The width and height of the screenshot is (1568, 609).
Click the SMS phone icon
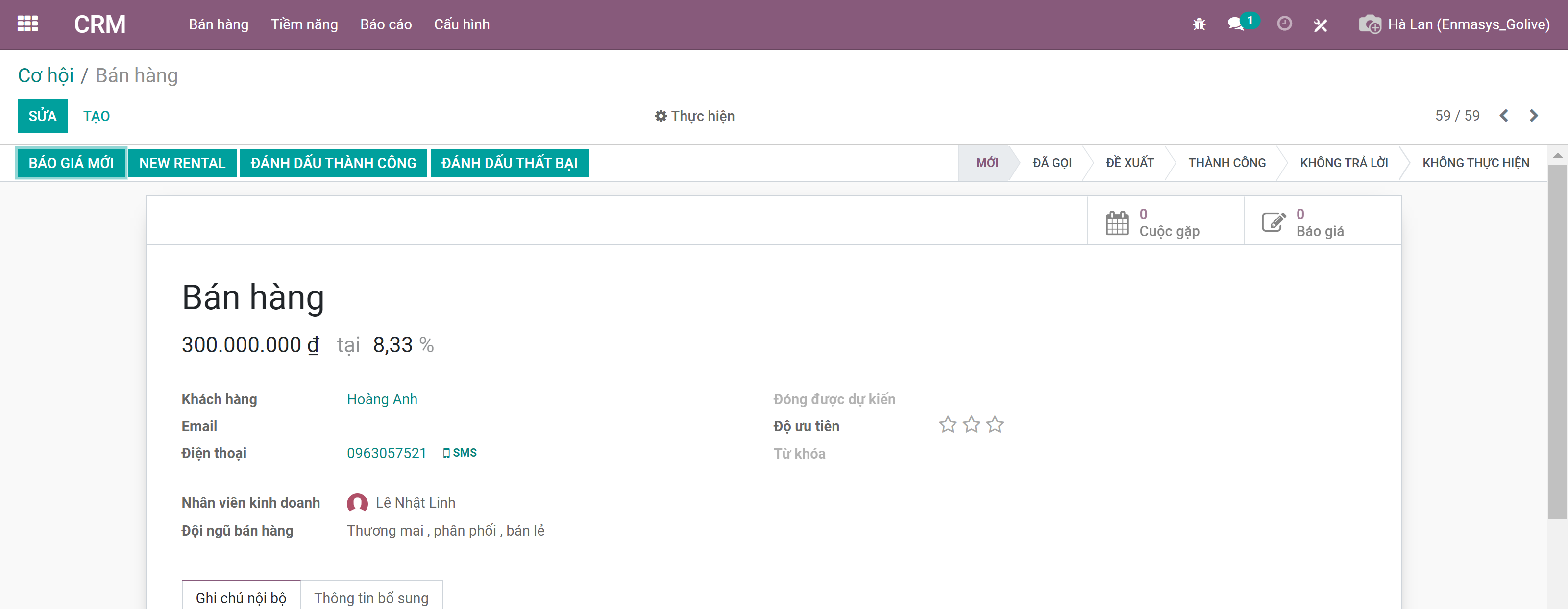[446, 453]
